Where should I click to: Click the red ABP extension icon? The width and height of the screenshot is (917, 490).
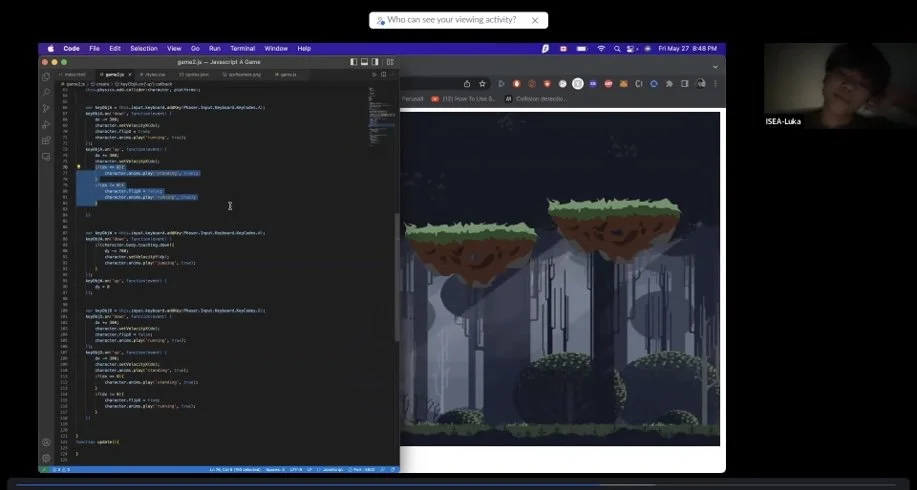608,84
